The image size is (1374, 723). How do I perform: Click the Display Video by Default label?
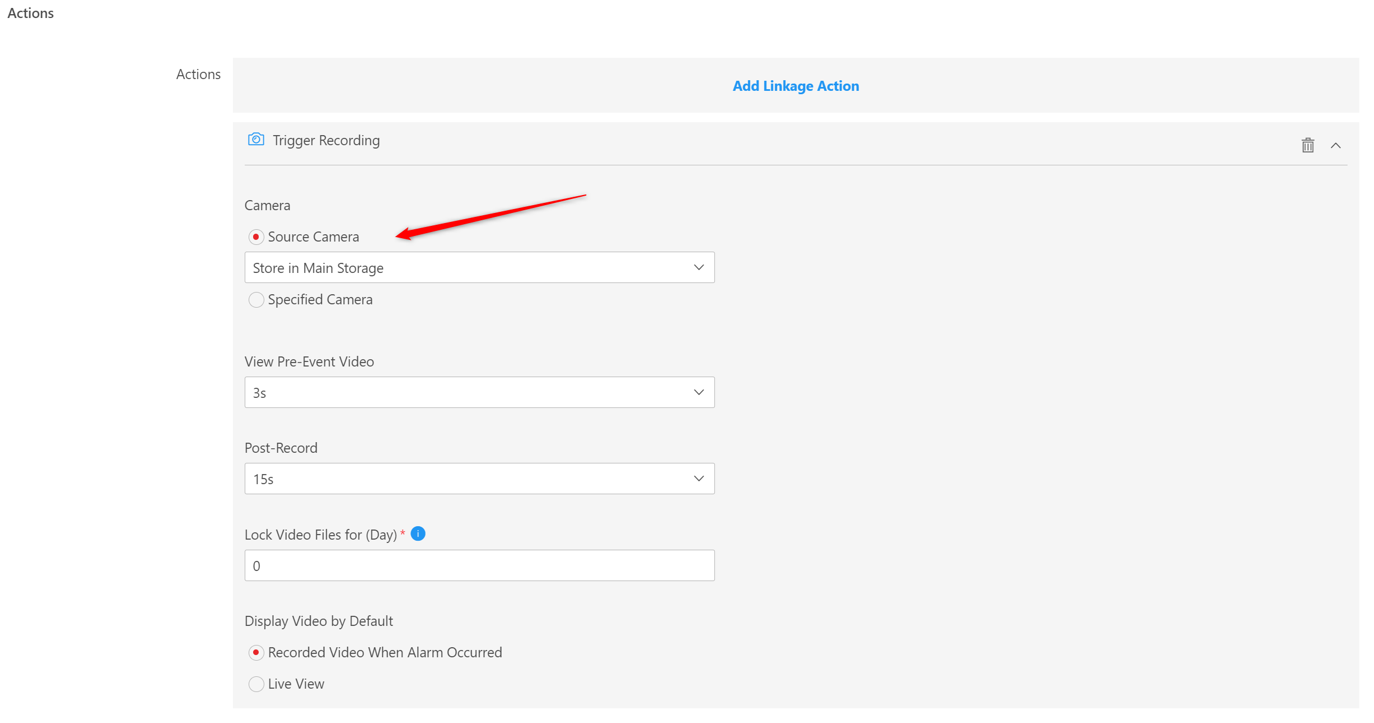[x=318, y=621]
